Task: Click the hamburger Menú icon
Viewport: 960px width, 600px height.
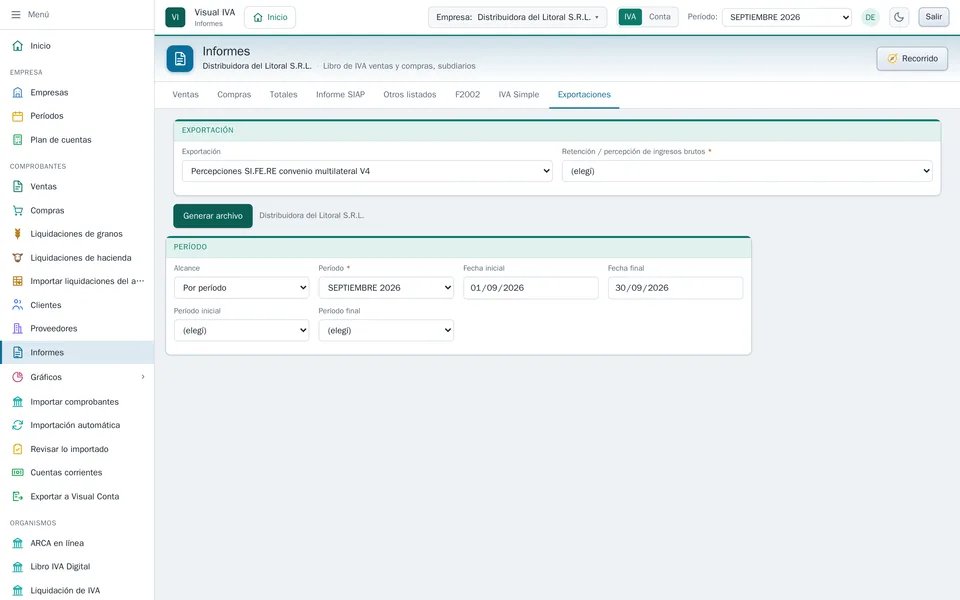Action: (x=16, y=14)
